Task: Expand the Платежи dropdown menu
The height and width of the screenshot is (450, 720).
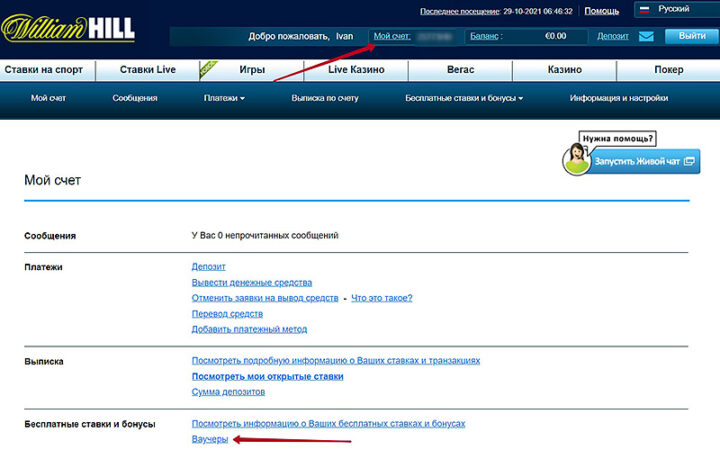Action: point(224,98)
